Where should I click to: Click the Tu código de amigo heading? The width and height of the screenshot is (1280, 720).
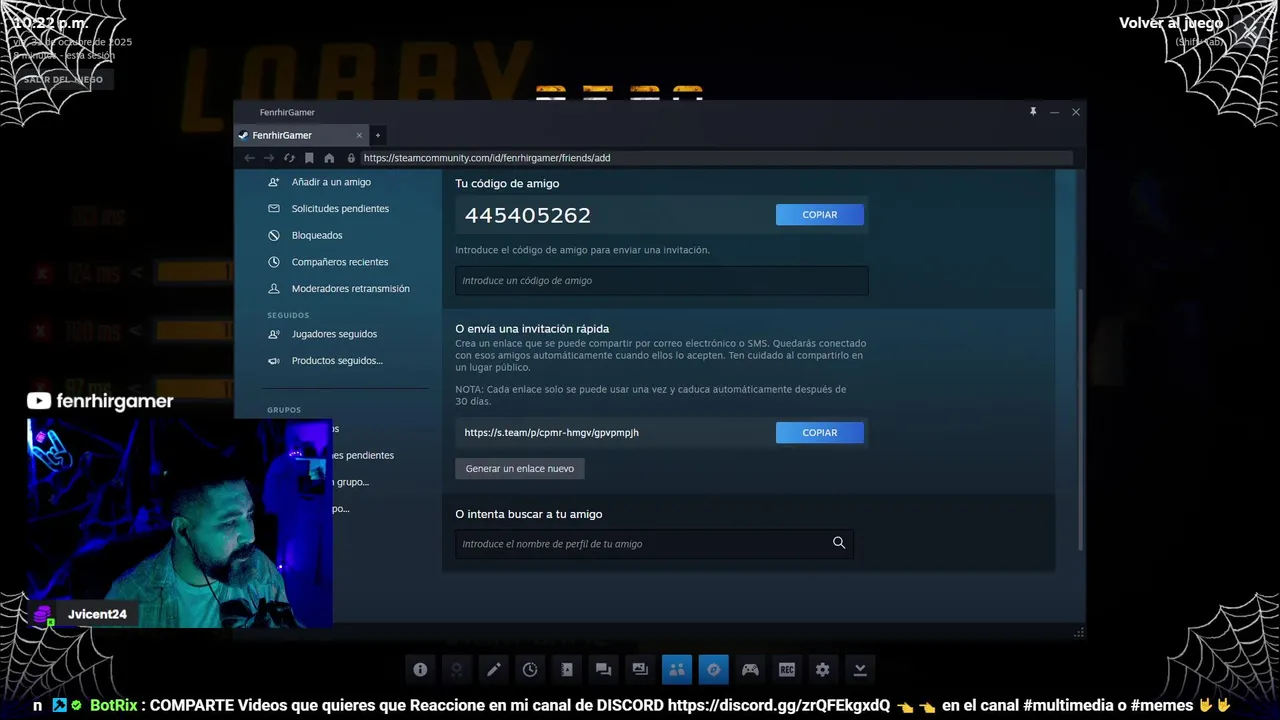[507, 183]
